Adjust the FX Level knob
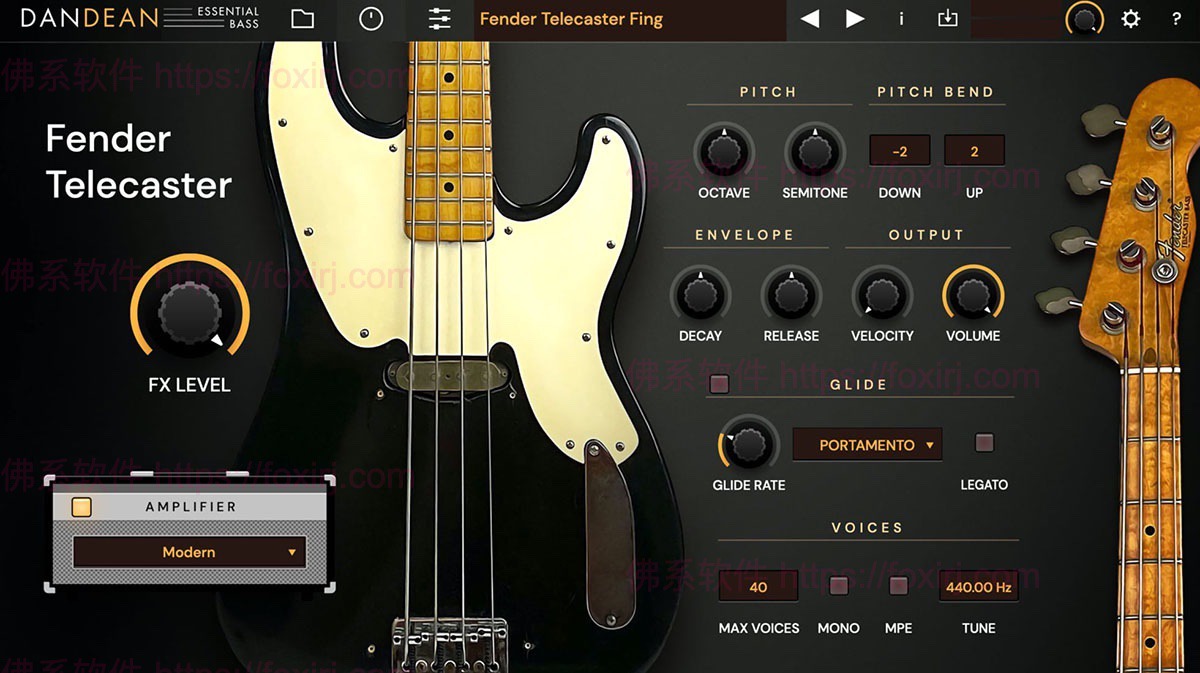The image size is (1200, 673). 189,313
